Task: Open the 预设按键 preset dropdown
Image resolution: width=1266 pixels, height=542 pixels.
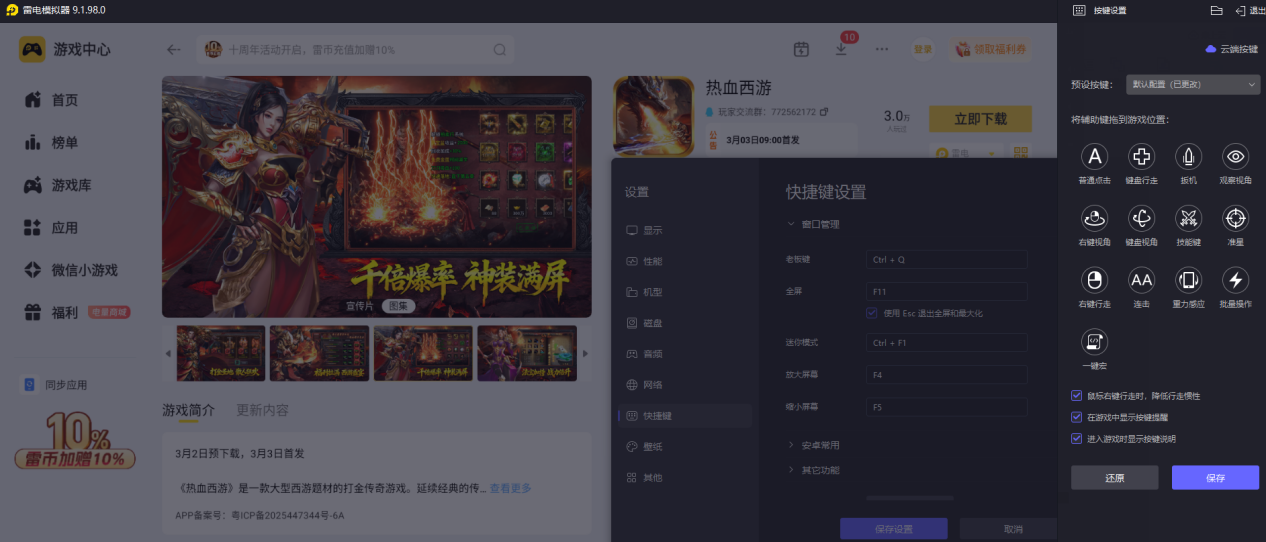Action: [x=1192, y=85]
